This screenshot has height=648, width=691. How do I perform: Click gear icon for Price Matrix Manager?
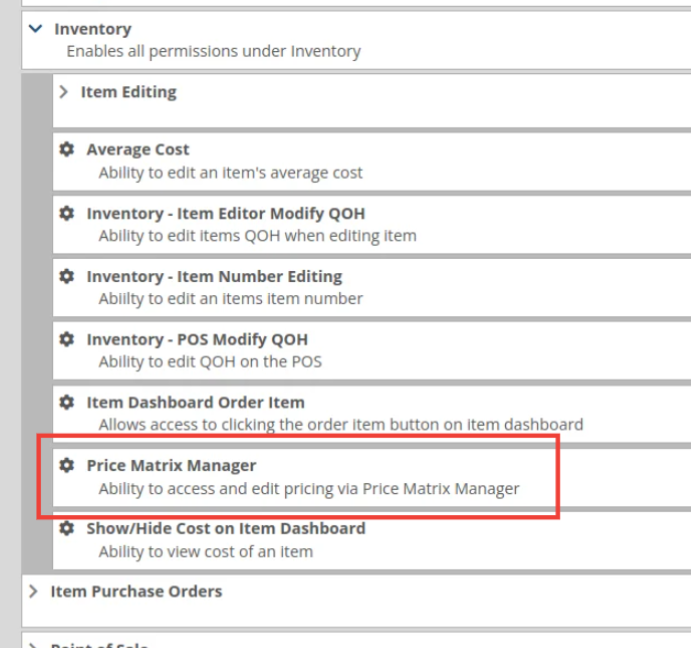coord(67,465)
